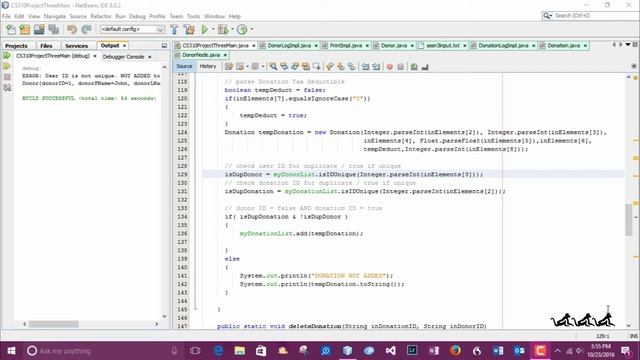Show the document list dropdown arrow
The width and height of the screenshot is (640, 360).
[x=628, y=44]
